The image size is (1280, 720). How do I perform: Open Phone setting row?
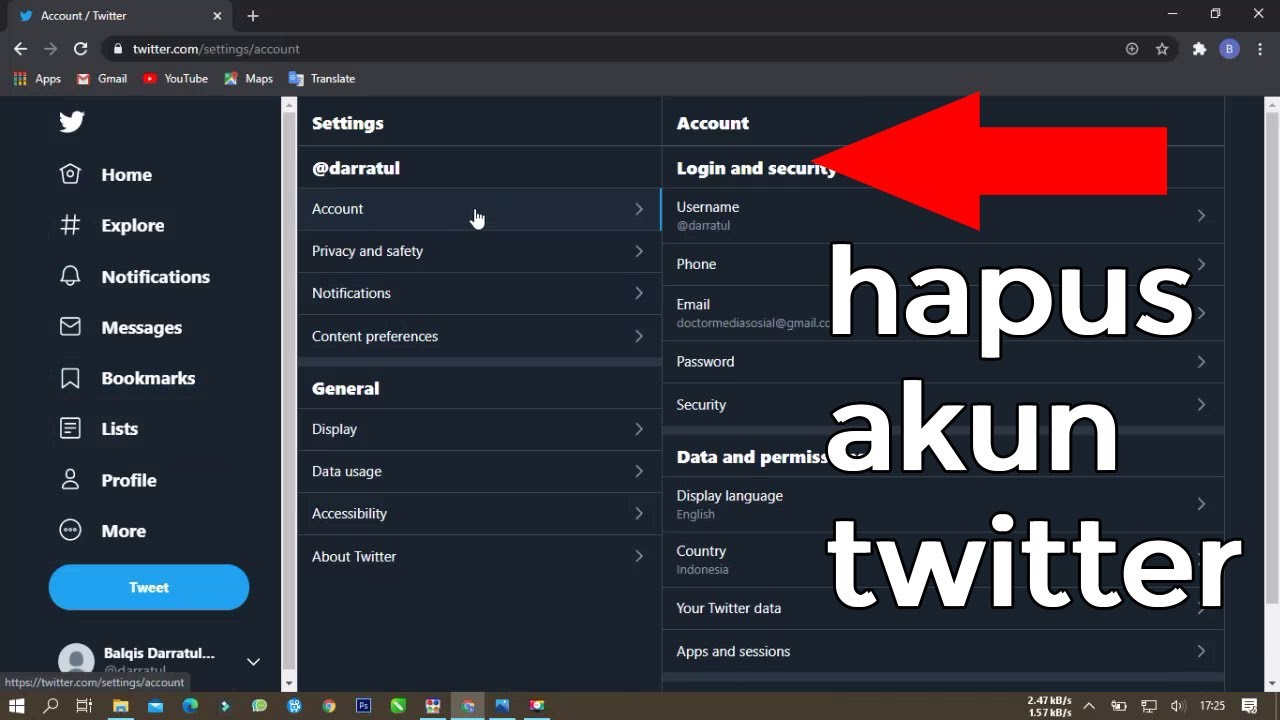942,264
